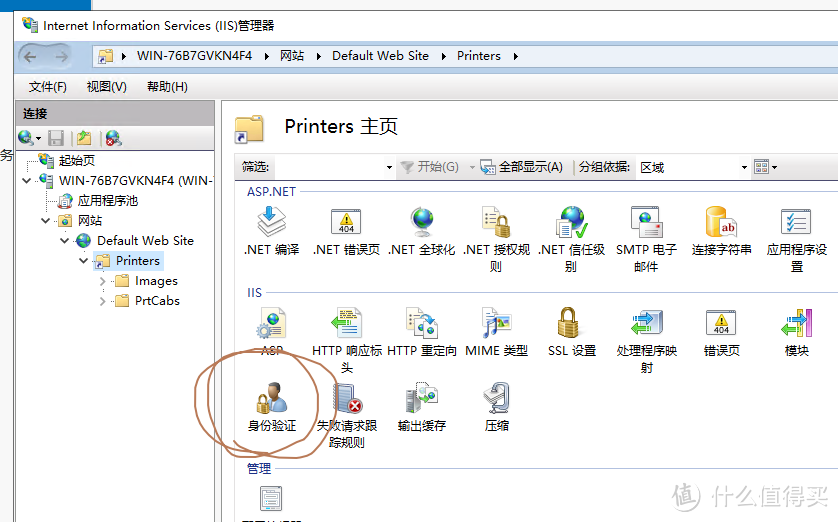This screenshot has width=838, height=522.
Task: Open the 失败请求跟踪规则 feature
Action: (347, 415)
